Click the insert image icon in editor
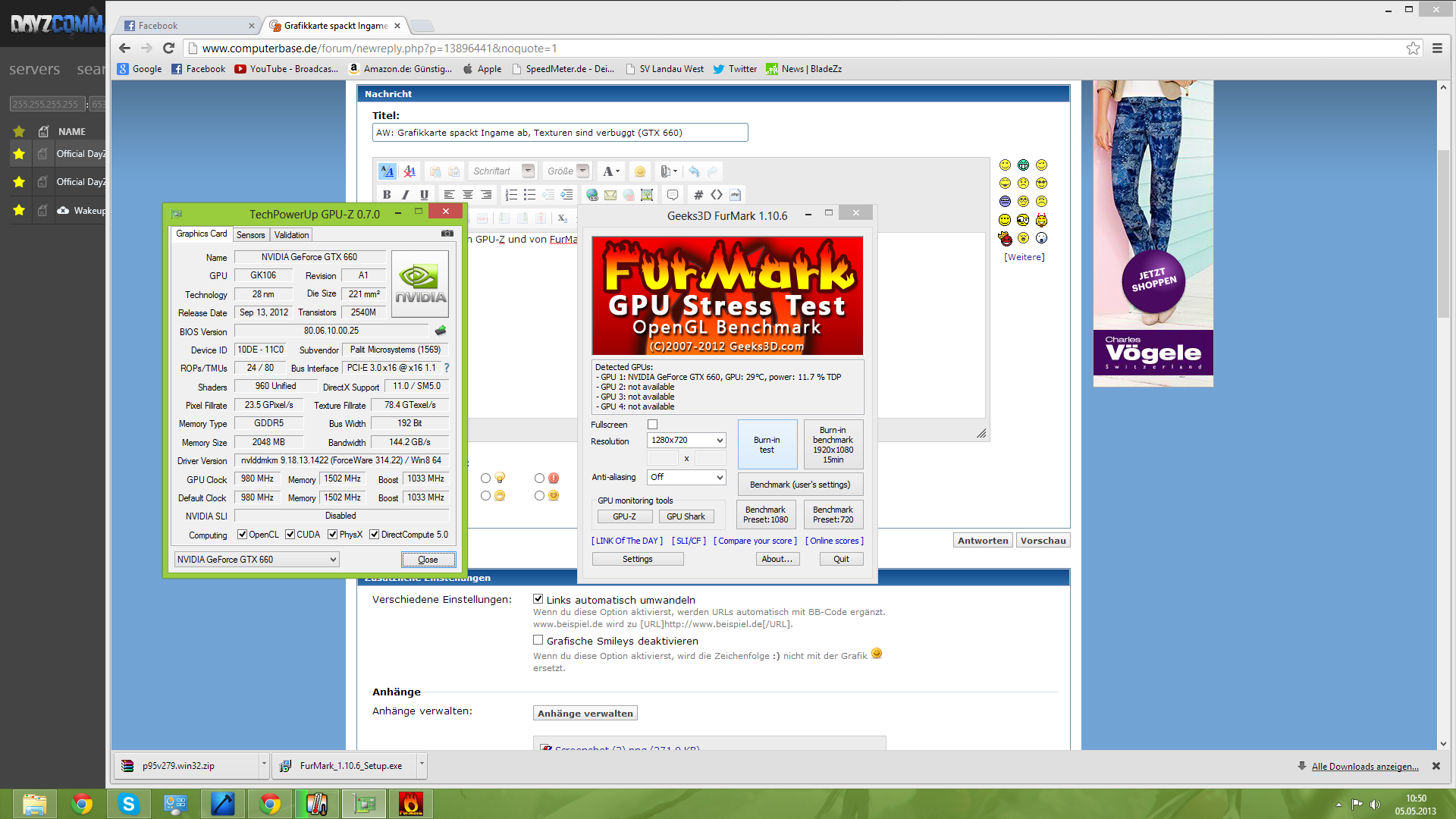Image resolution: width=1456 pixels, height=819 pixels. pyautogui.click(x=647, y=195)
